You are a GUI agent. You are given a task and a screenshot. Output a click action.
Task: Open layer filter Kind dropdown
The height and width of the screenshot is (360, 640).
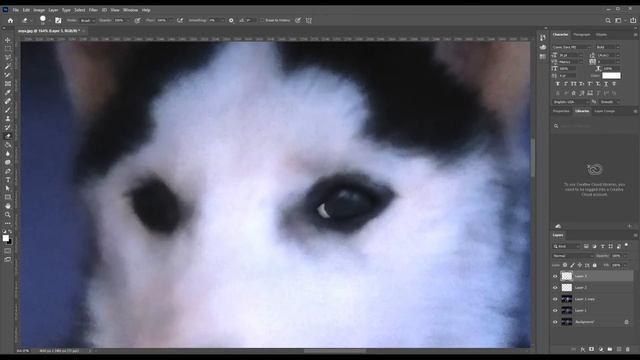click(566, 247)
